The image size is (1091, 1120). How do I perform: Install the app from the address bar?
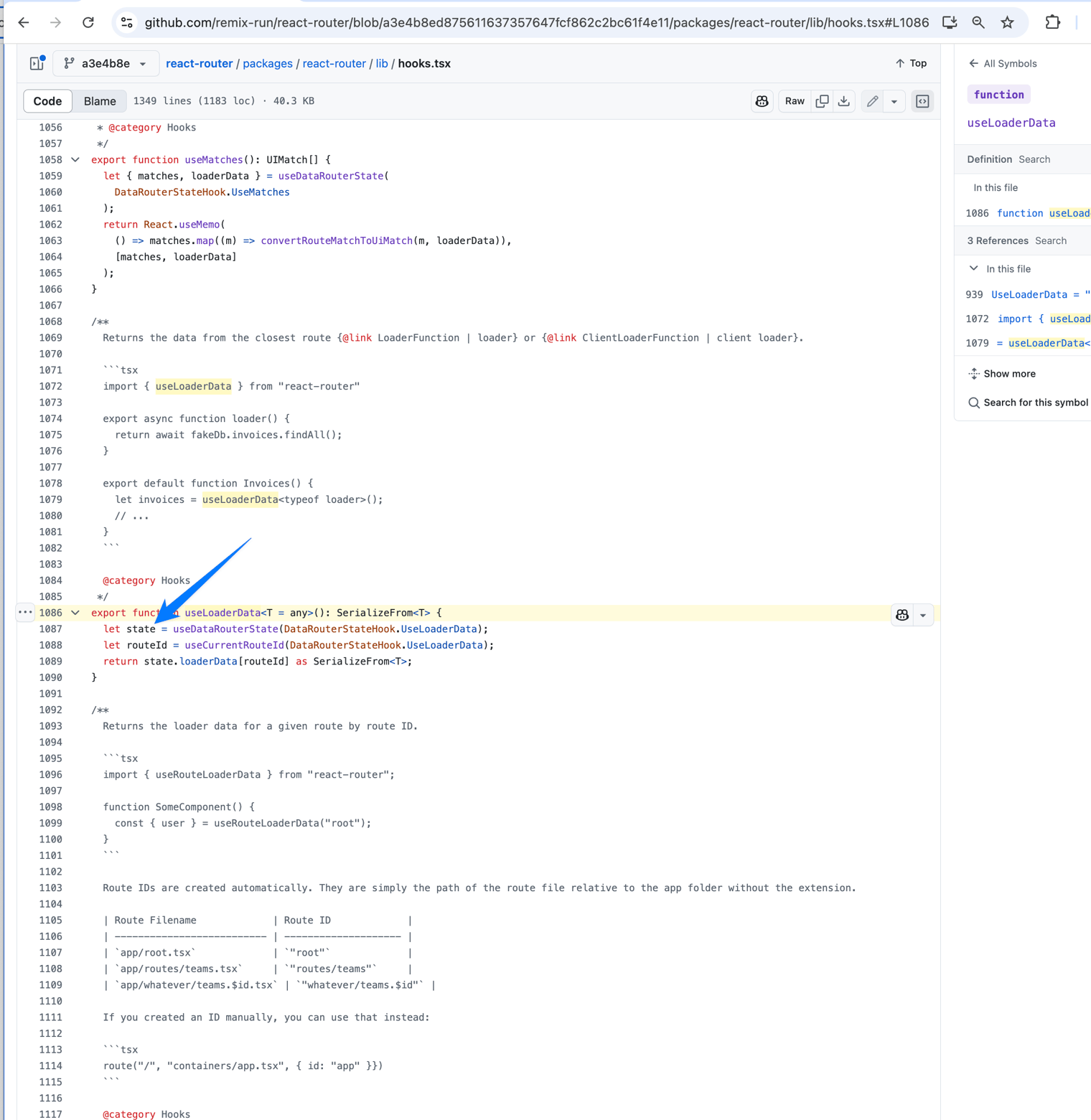[950, 23]
